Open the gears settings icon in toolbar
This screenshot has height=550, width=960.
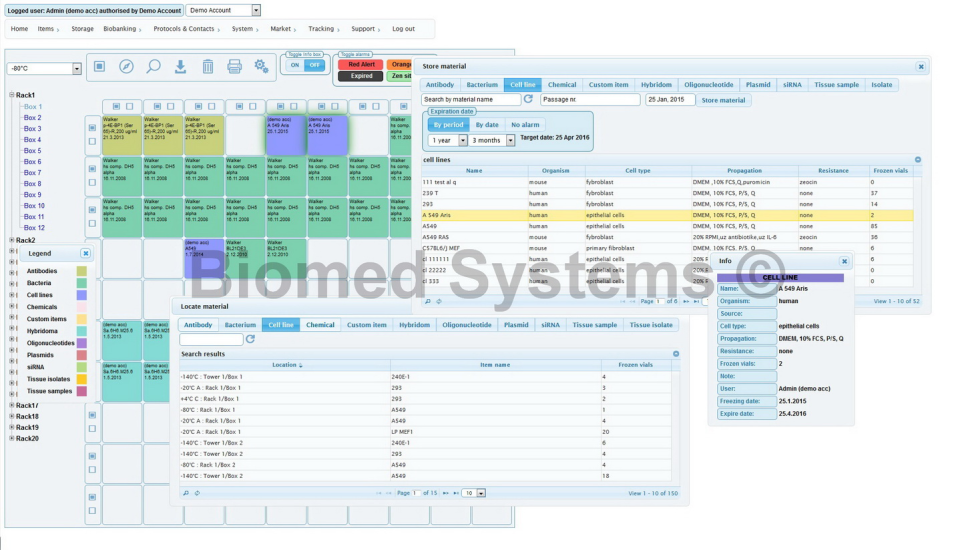pos(261,66)
